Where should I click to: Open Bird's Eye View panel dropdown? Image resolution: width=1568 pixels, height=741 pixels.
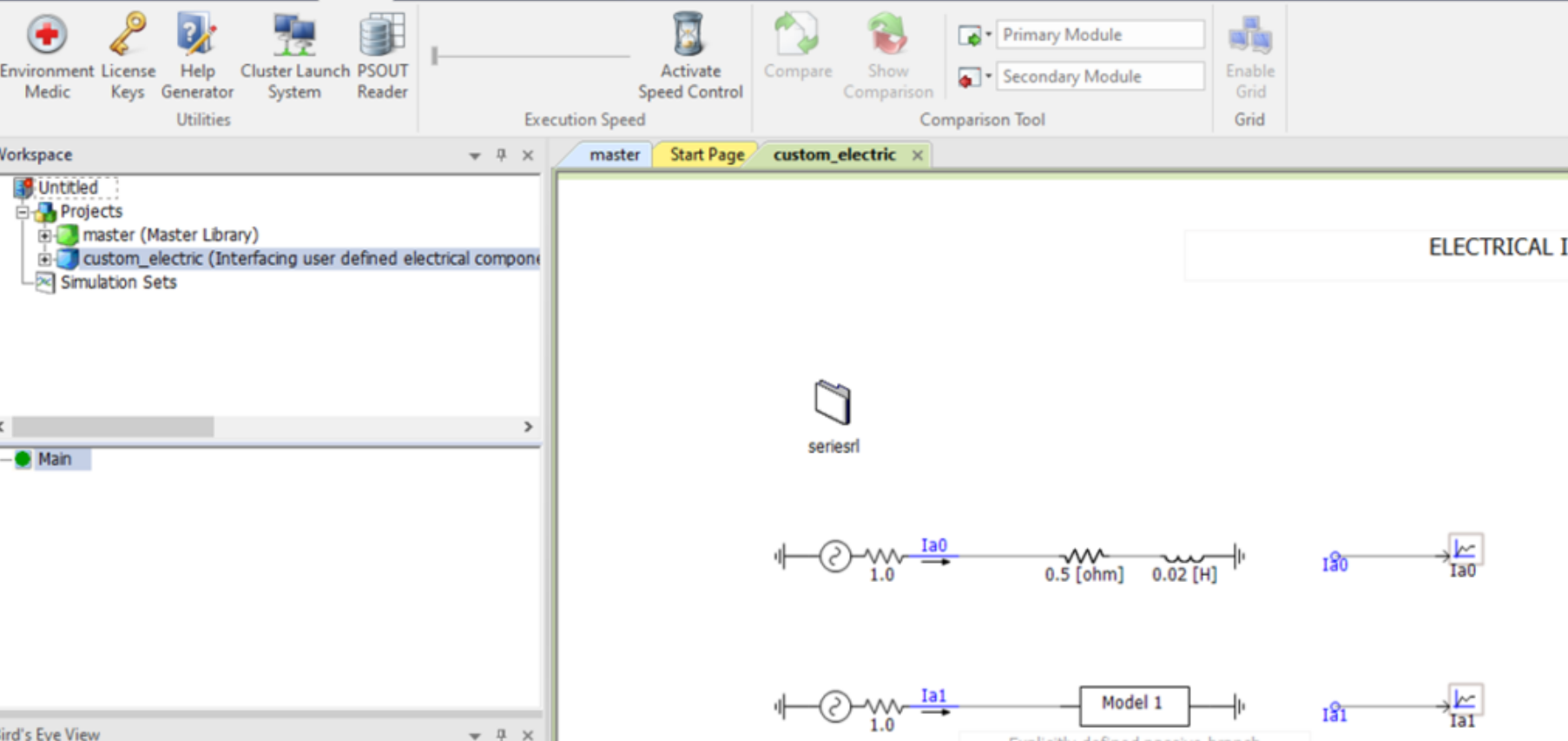coord(475,735)
